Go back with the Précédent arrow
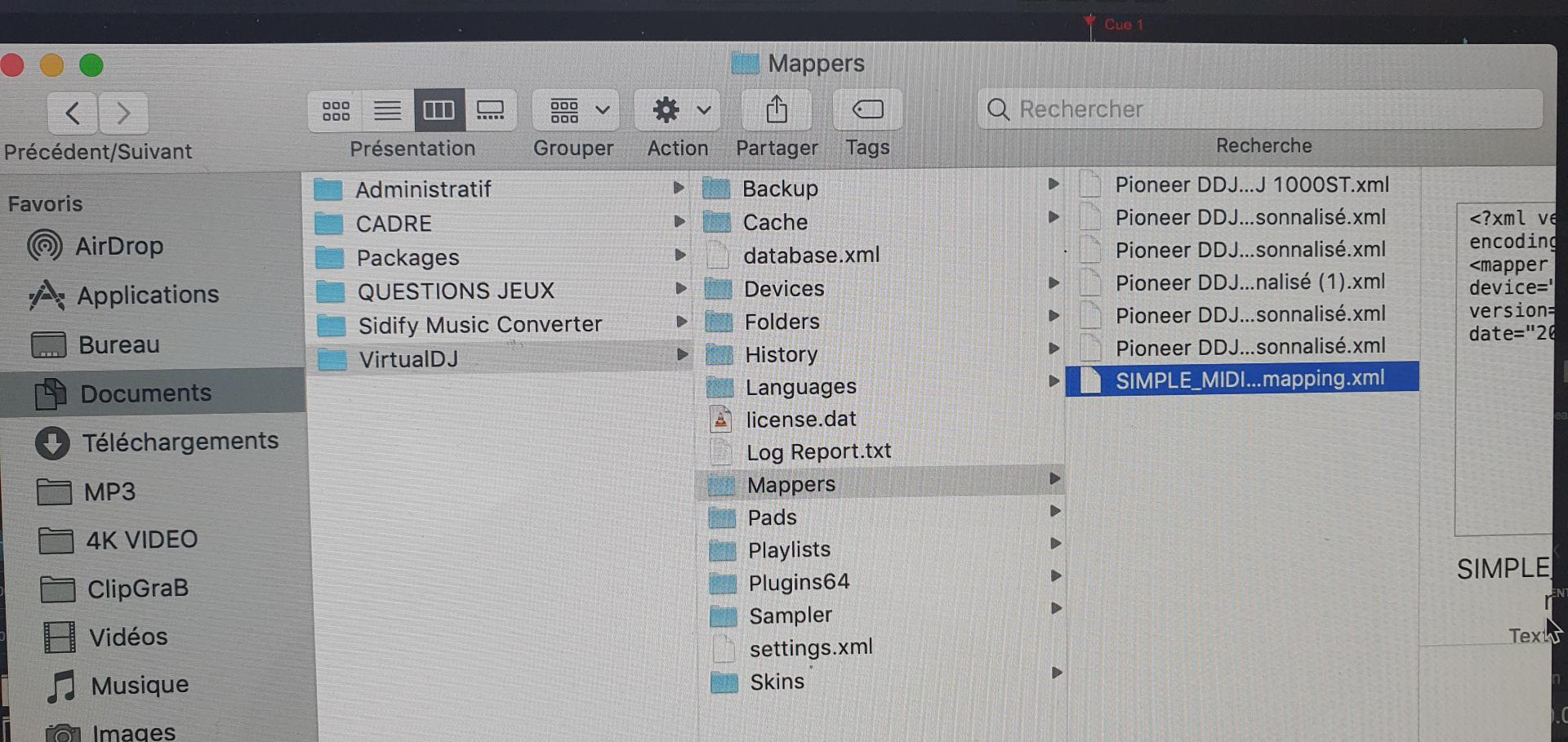This screenshot has width=1568, height=742. pos(73,113)
